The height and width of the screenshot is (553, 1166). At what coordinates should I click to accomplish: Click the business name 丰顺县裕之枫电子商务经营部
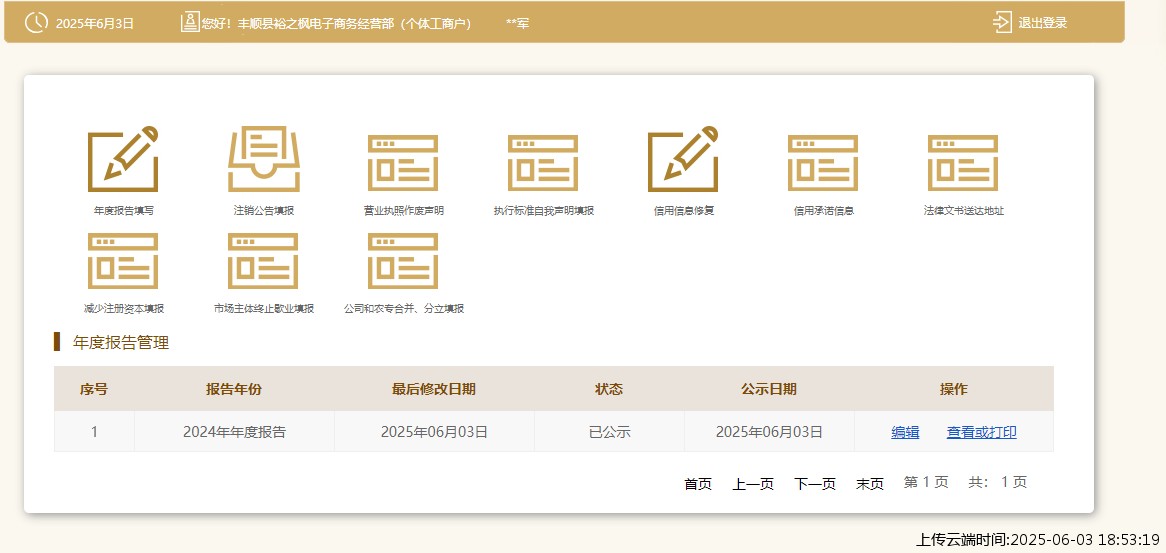(315, 23)
